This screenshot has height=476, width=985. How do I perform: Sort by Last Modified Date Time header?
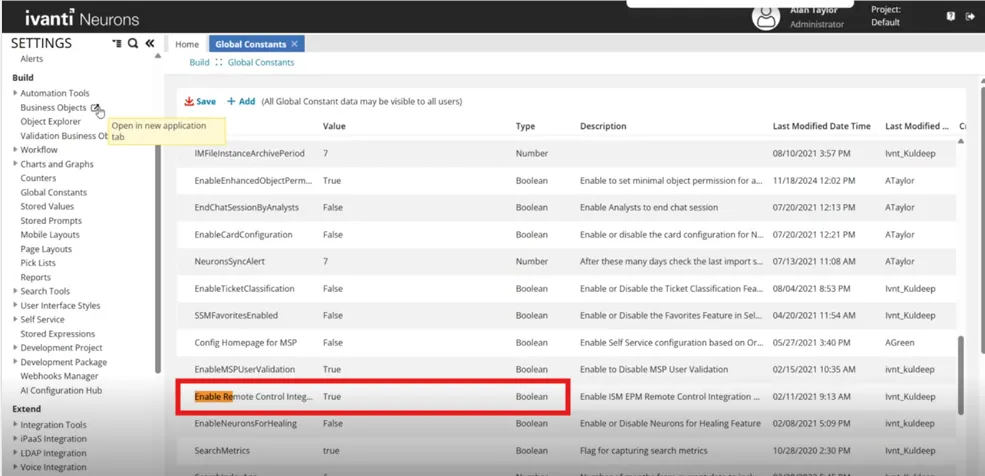coord(822,126)
